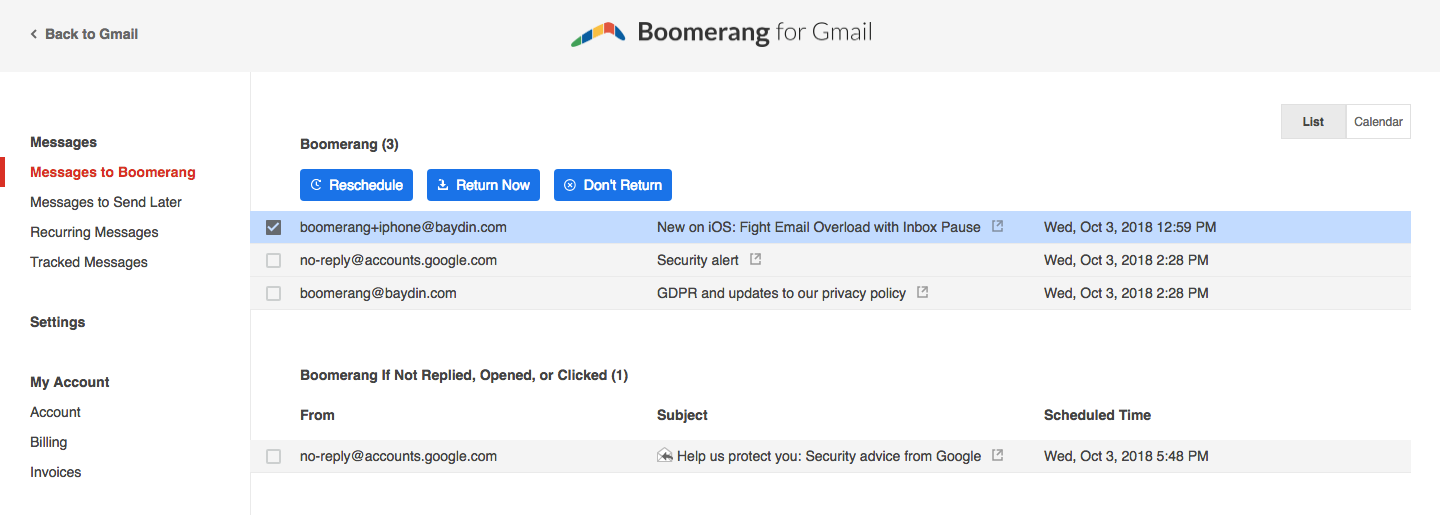The height and width of the screenshot is (515, 1440).
Task: Open Messages to Send Later
Action: tap(106, 202)
